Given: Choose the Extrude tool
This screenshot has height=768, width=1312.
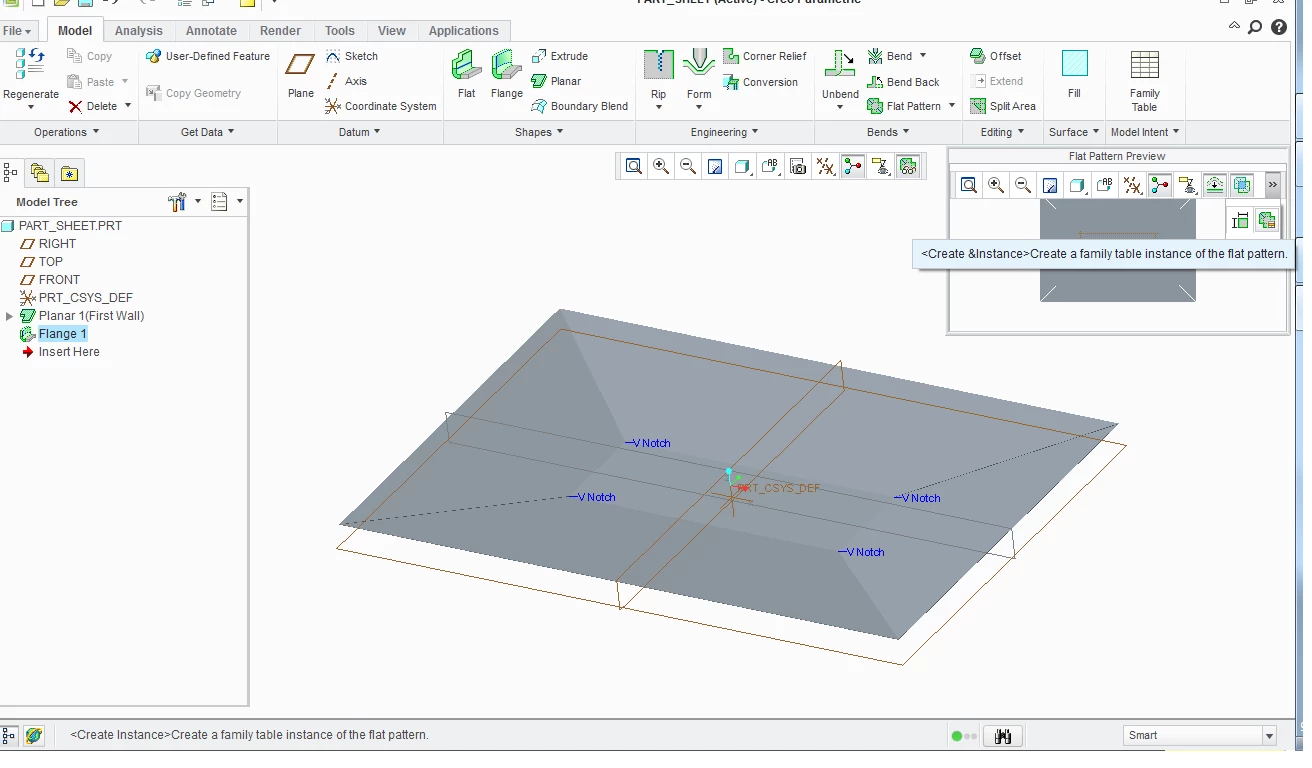Looking at the screenshot, I should pos(559,56).
